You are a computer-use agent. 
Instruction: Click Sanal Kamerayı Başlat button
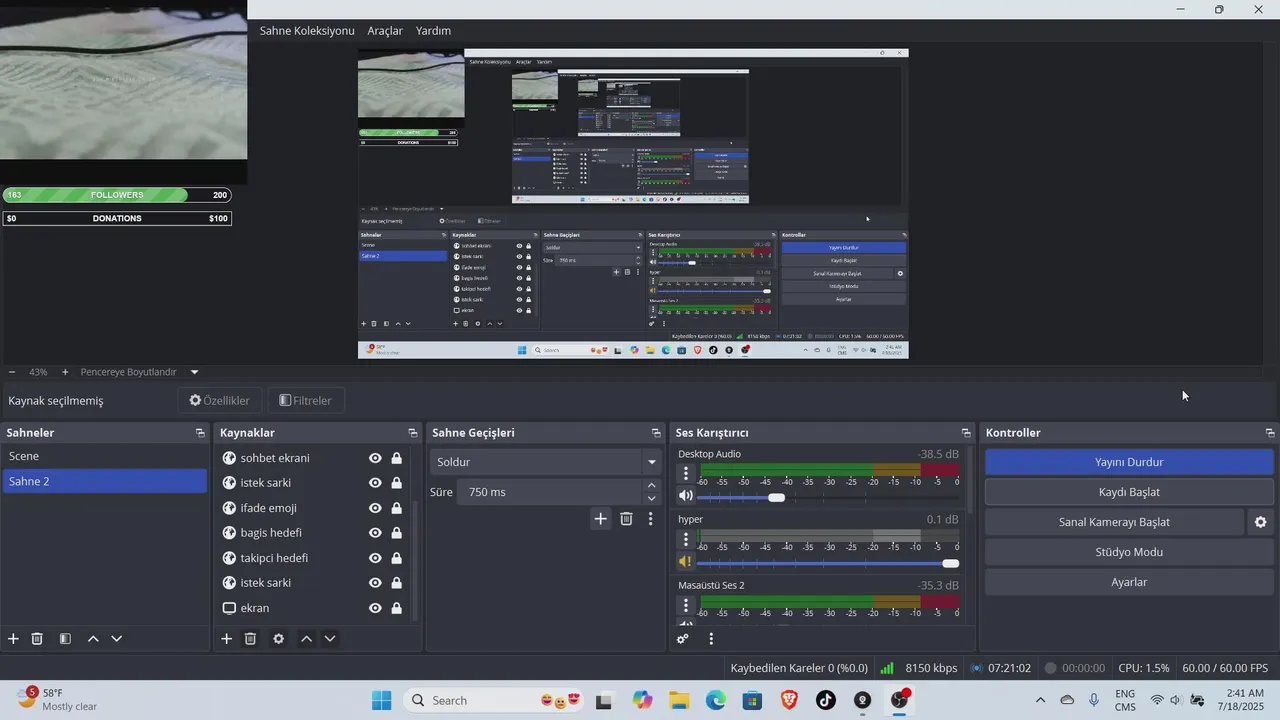point(1114,522)
